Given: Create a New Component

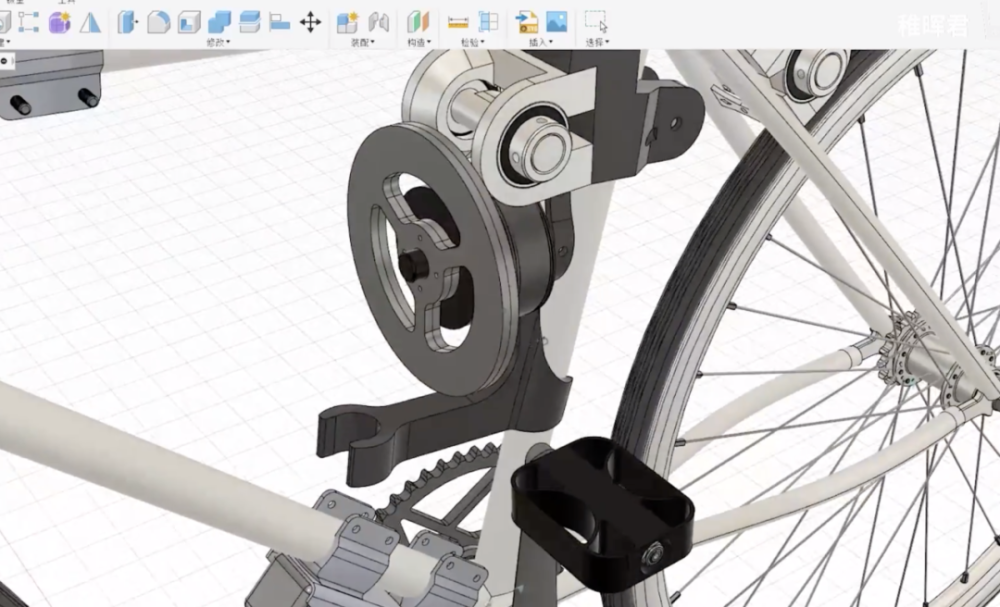Looking at the screenshot, I should 348,22.
